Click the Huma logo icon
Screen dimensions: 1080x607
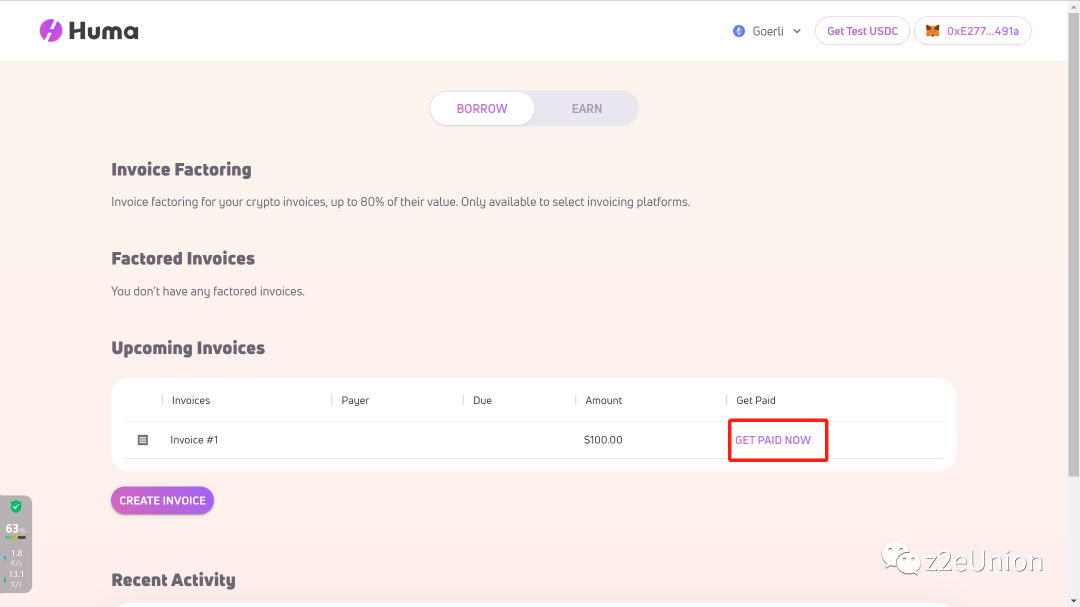coord(51,31)
